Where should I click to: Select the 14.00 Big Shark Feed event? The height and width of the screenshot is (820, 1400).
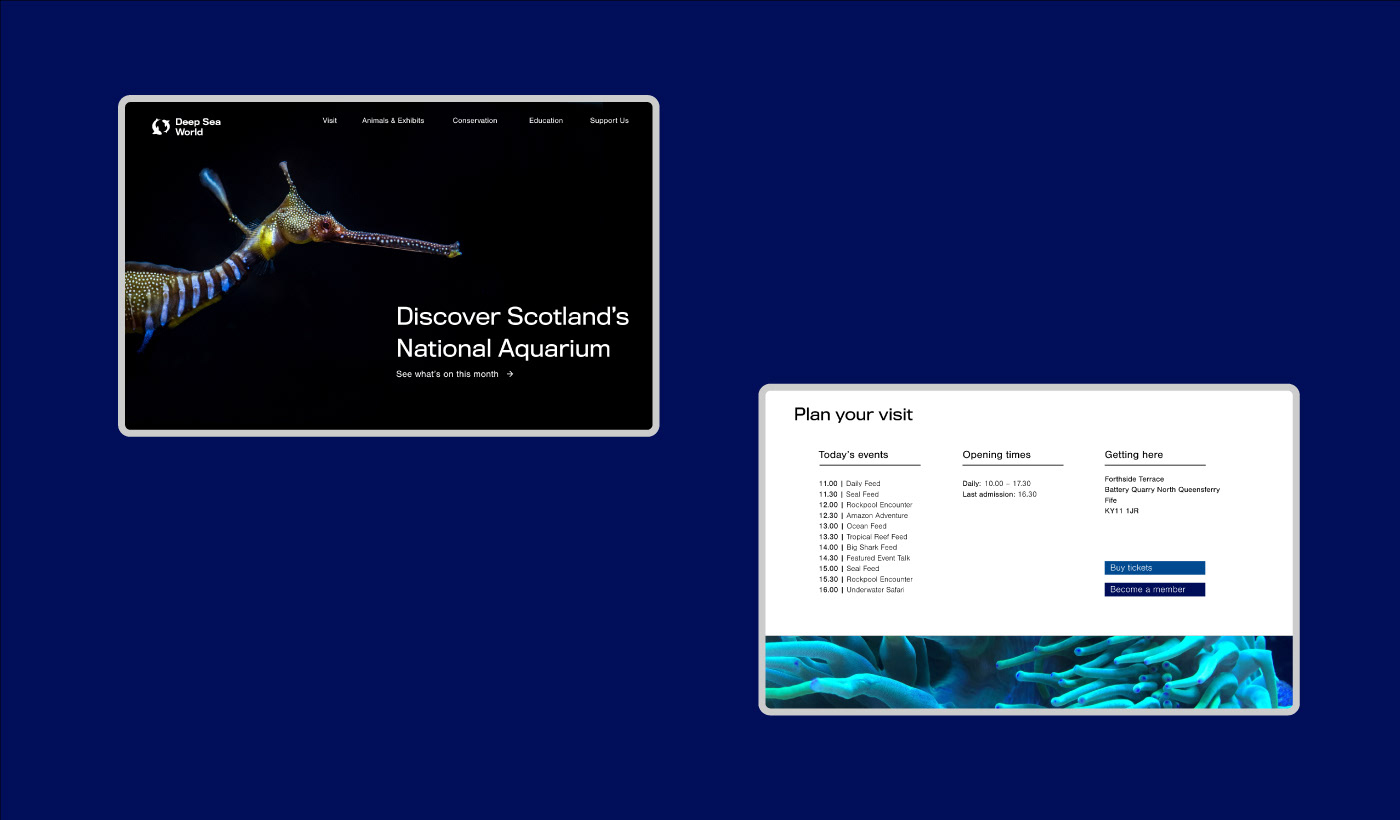click(x=858, y=547)
